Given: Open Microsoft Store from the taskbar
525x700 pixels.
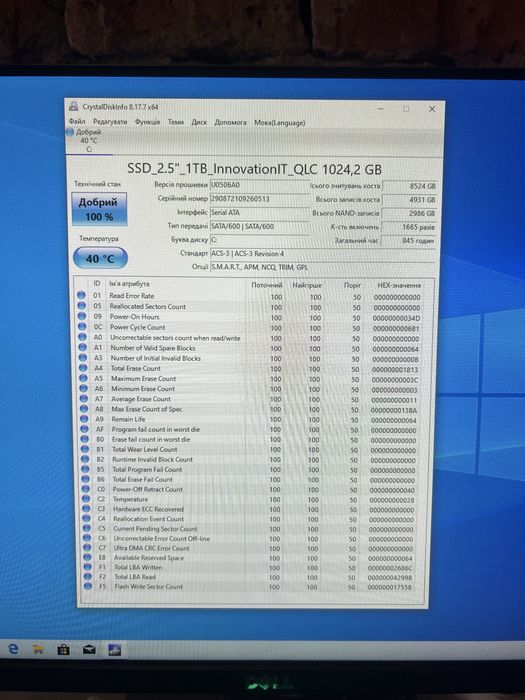Looking at the screenshot, I should click(64, 650).
